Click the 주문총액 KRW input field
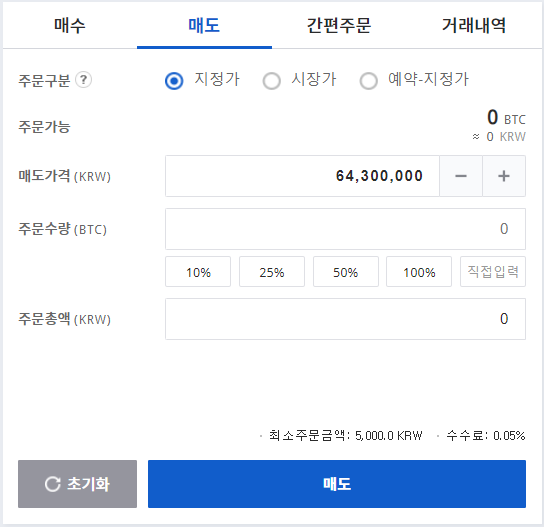This screenshot has height=527, width=544. point(346,319)
